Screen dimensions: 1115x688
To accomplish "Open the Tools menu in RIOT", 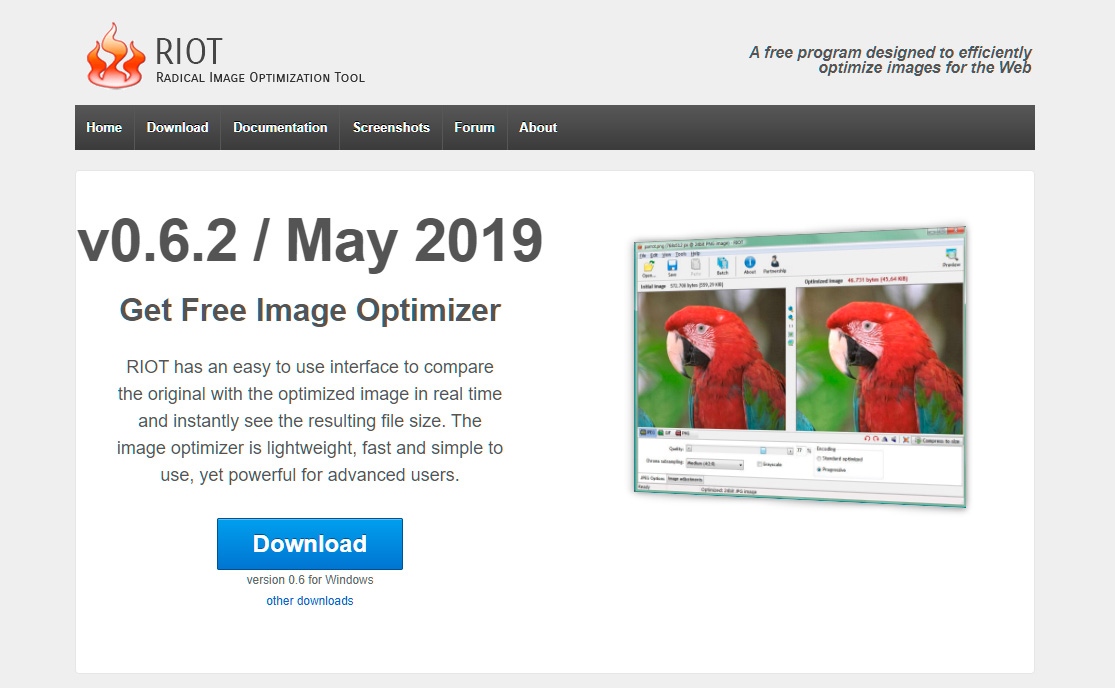I will (x=678, y=255).
